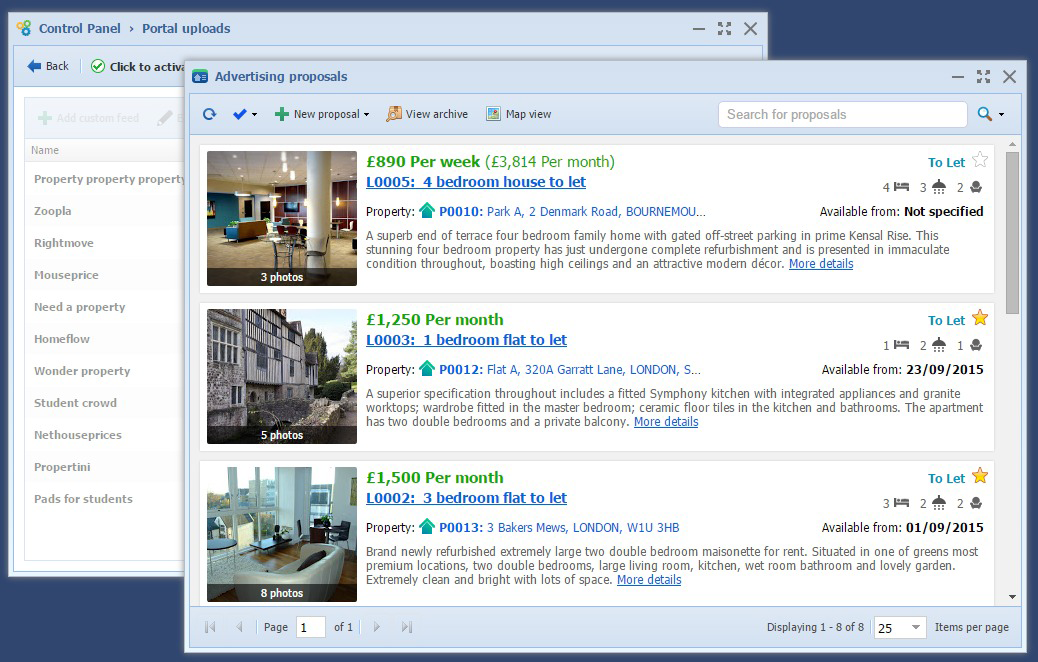The width and height of the screenshot is (1038, 662).
Task: Go to the next page arrow
Action: pos(377,627)
